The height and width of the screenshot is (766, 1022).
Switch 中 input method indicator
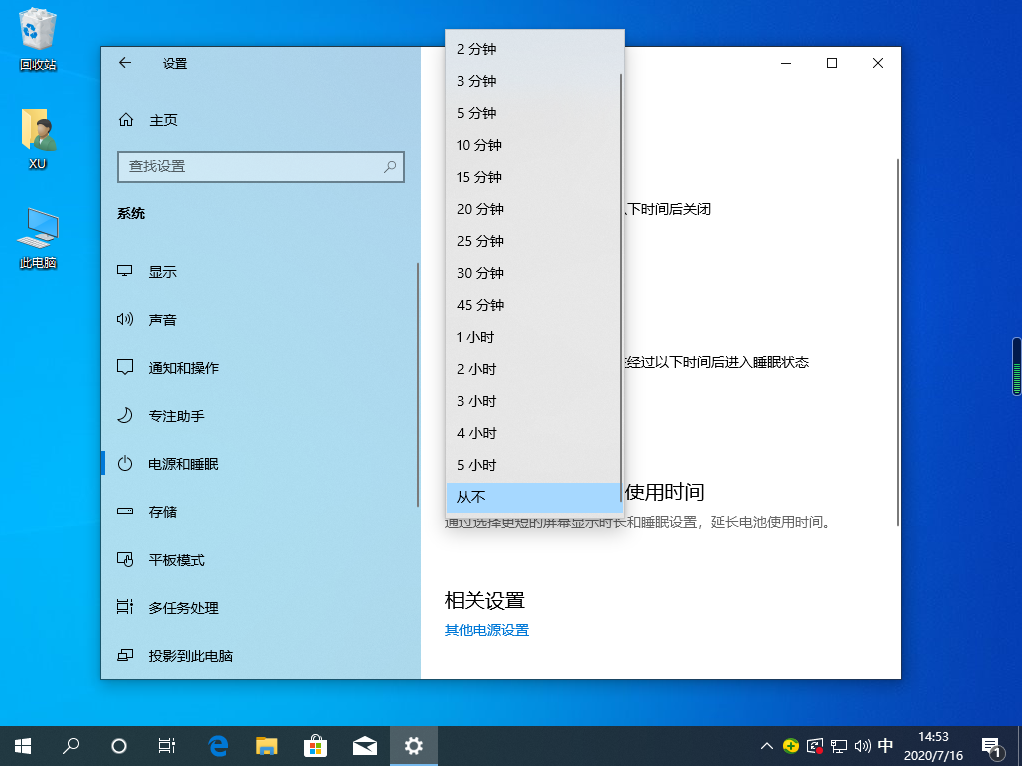tap(885, 746)
